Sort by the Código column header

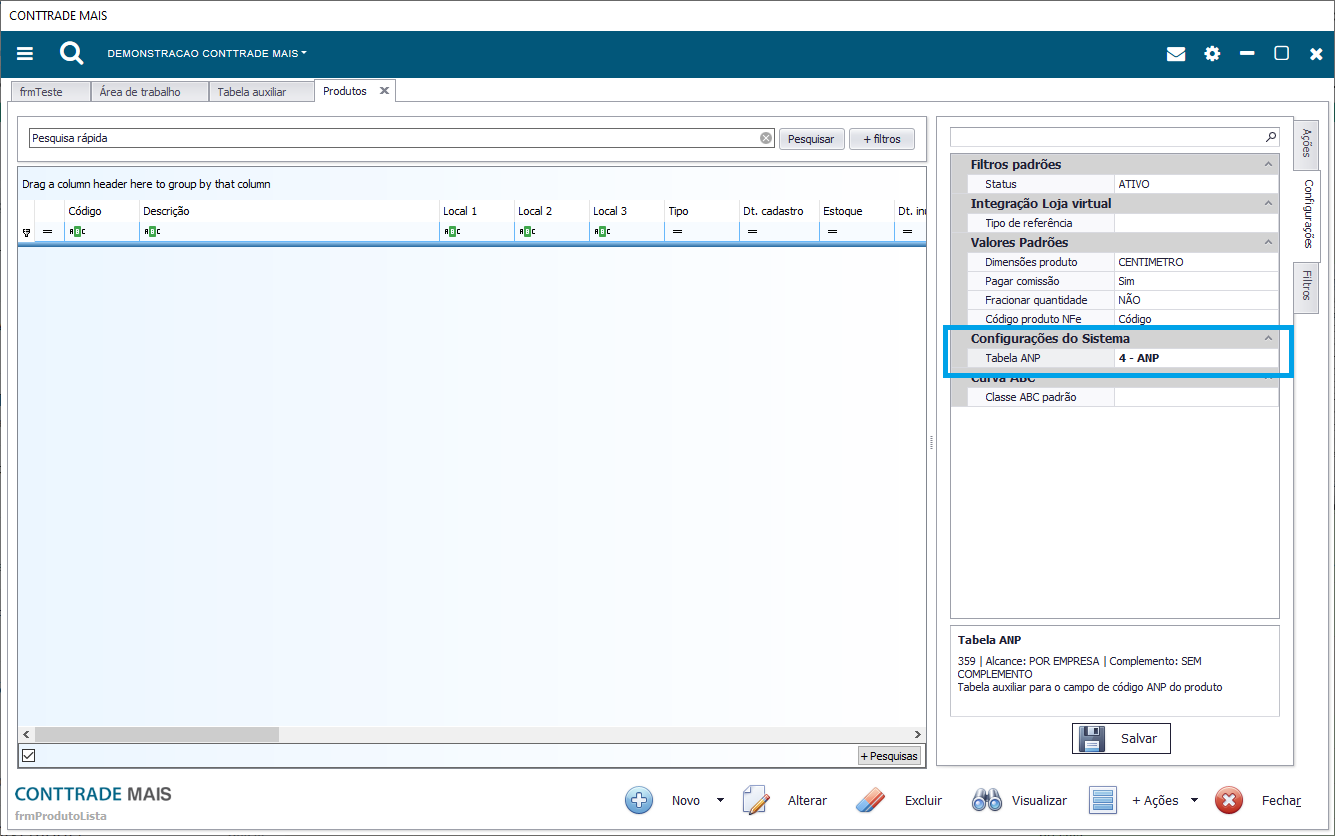click(x=102, y=211)
